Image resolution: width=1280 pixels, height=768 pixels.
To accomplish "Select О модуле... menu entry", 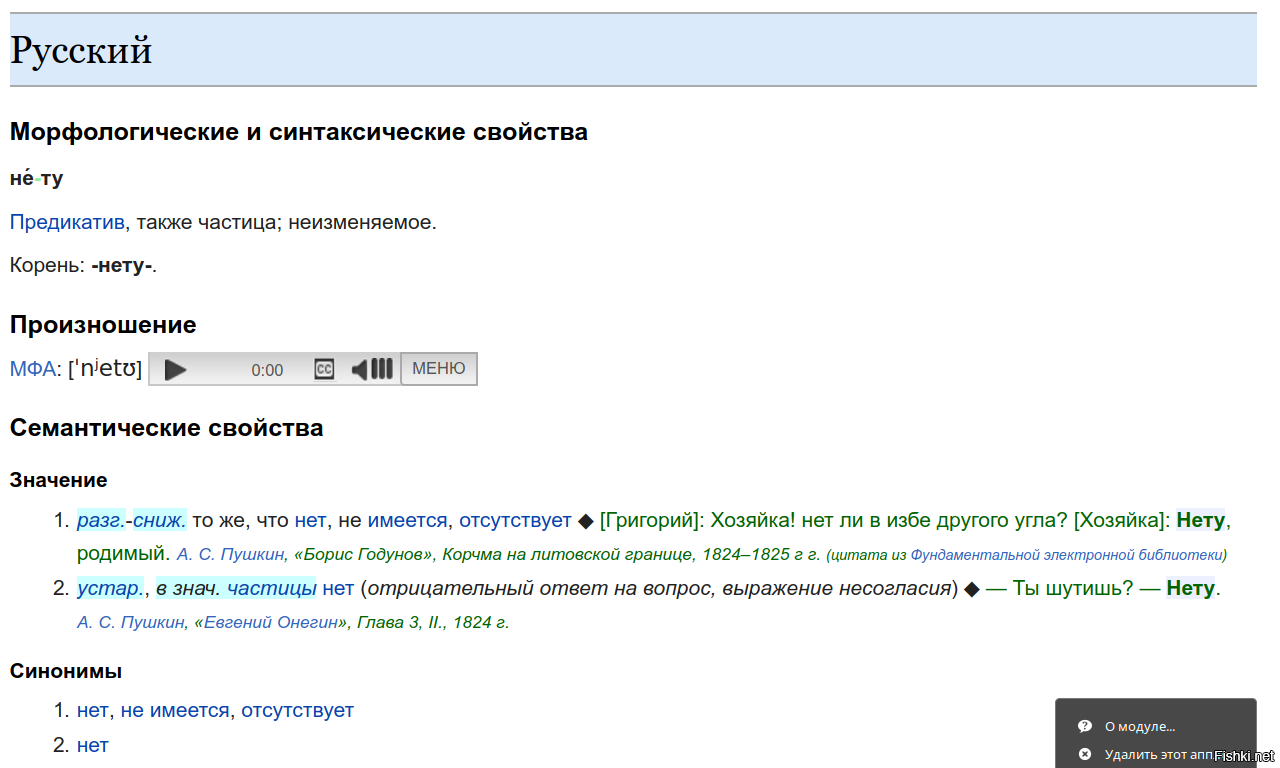I will pyautogui.click(x=1139, y=727).
